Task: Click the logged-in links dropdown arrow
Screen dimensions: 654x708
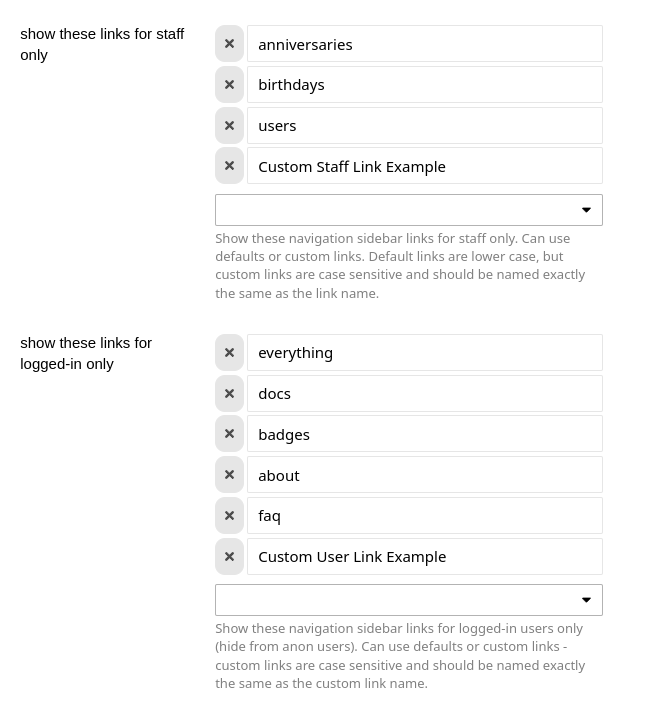Action: (586, 600)
